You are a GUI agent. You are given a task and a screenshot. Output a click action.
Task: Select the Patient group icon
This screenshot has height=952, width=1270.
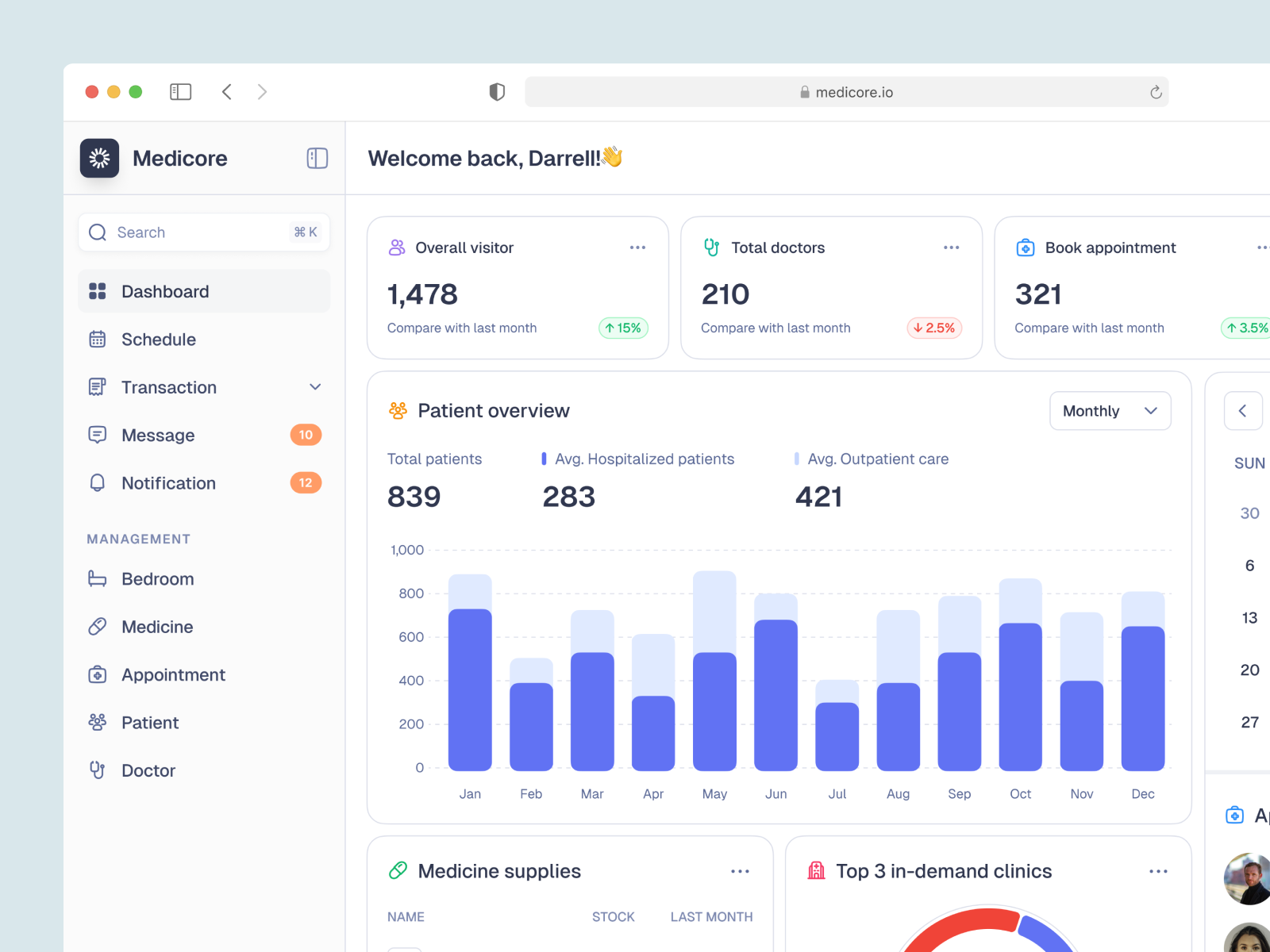click(97, 722)
